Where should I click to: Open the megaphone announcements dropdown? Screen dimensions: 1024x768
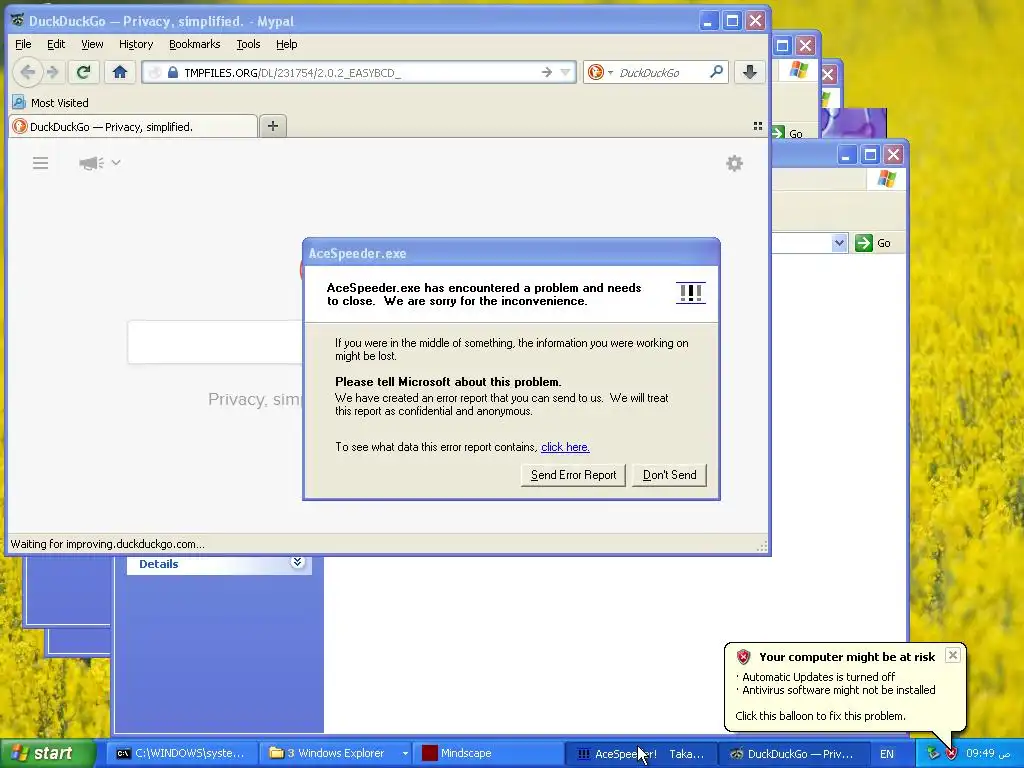[99, 163]
